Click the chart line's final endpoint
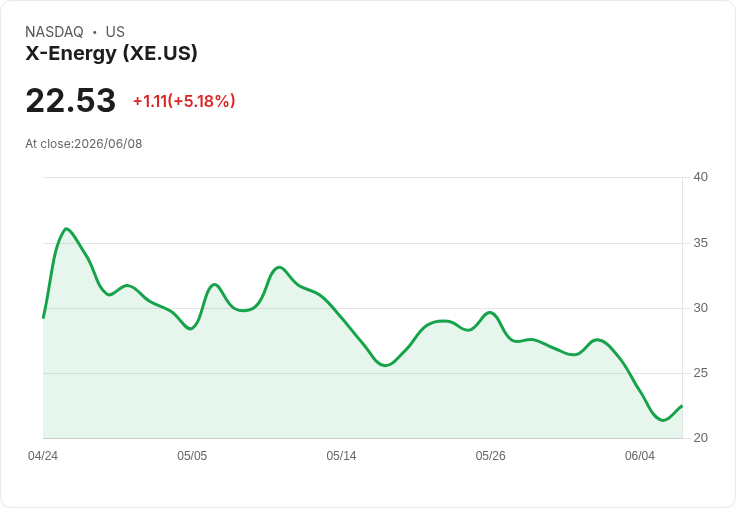This screenshot has width=736, height=508. coord(682,406)
